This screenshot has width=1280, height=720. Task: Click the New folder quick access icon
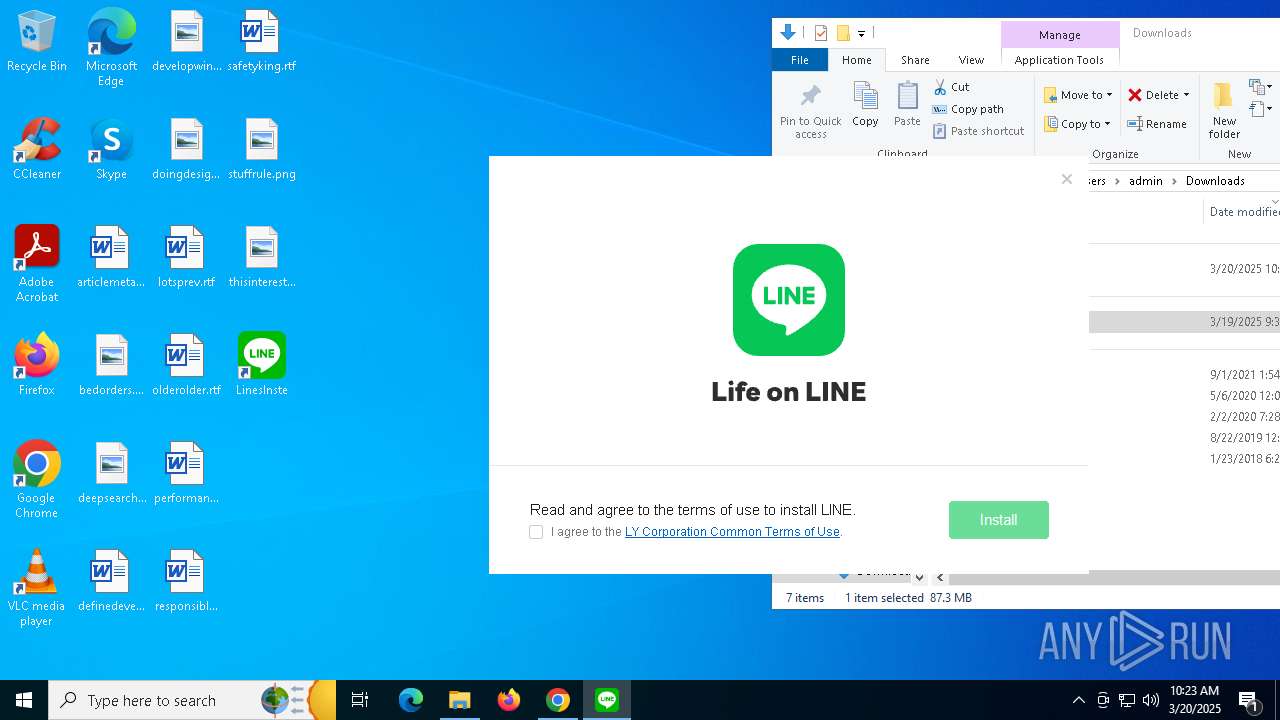tap(843, 33)
